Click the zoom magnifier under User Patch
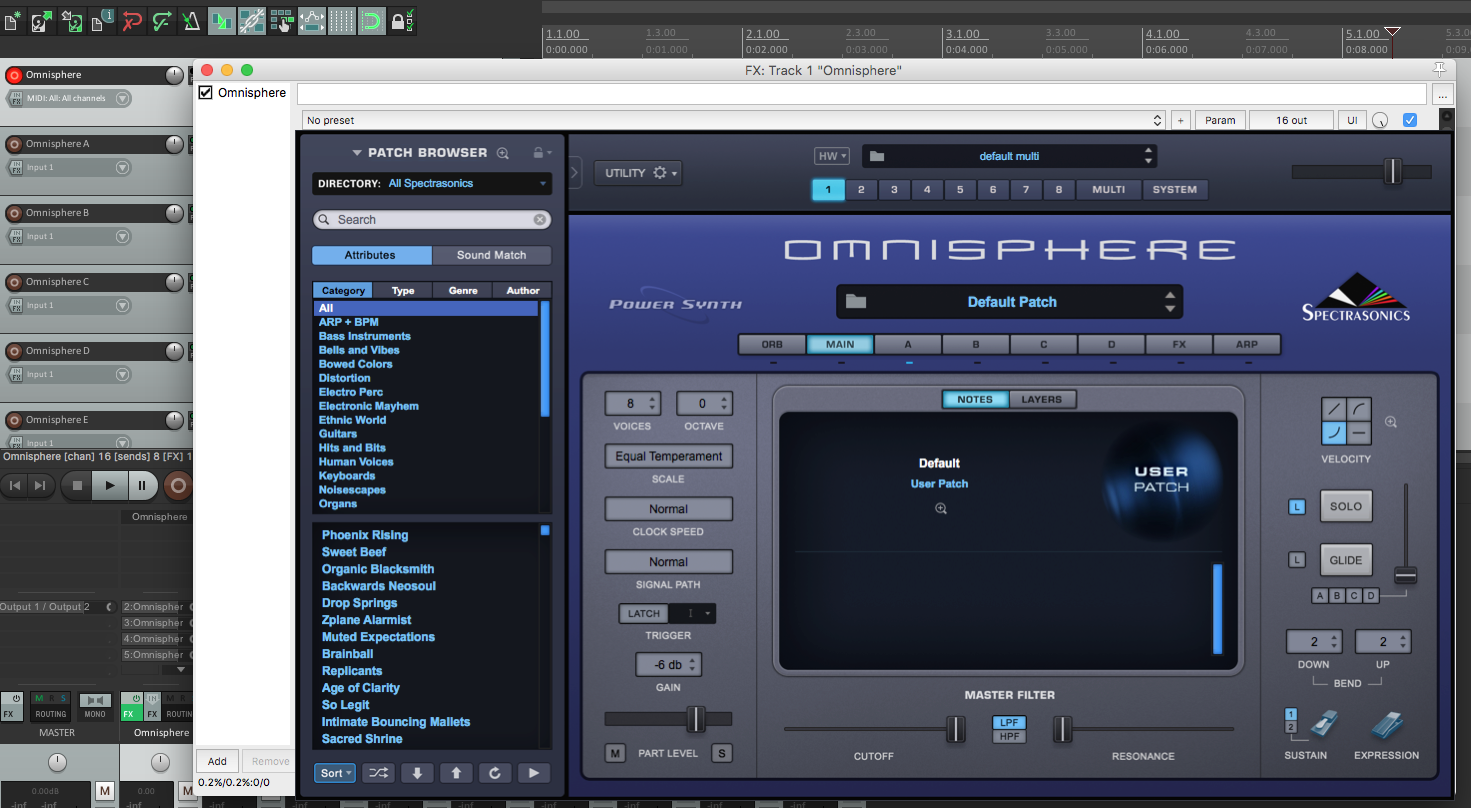 coord(941,508)
